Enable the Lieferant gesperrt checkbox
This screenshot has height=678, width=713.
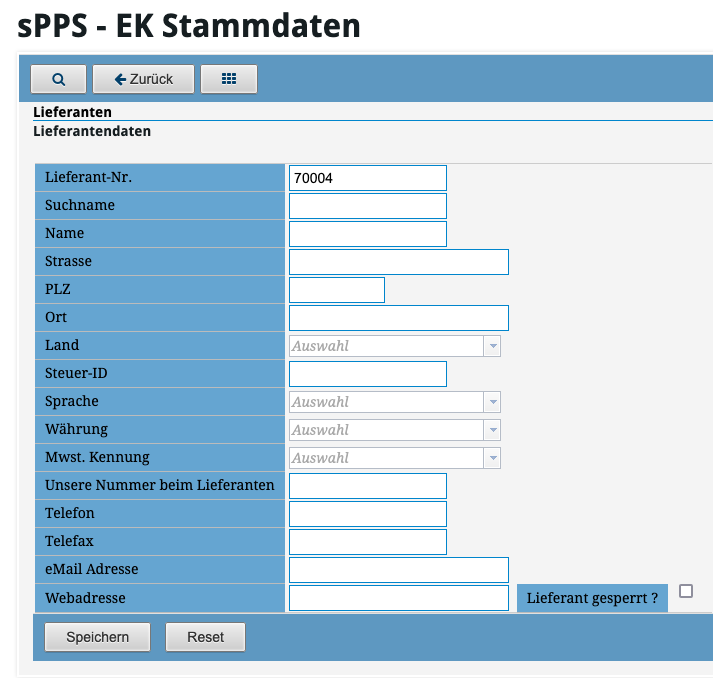tap(685, 591)
